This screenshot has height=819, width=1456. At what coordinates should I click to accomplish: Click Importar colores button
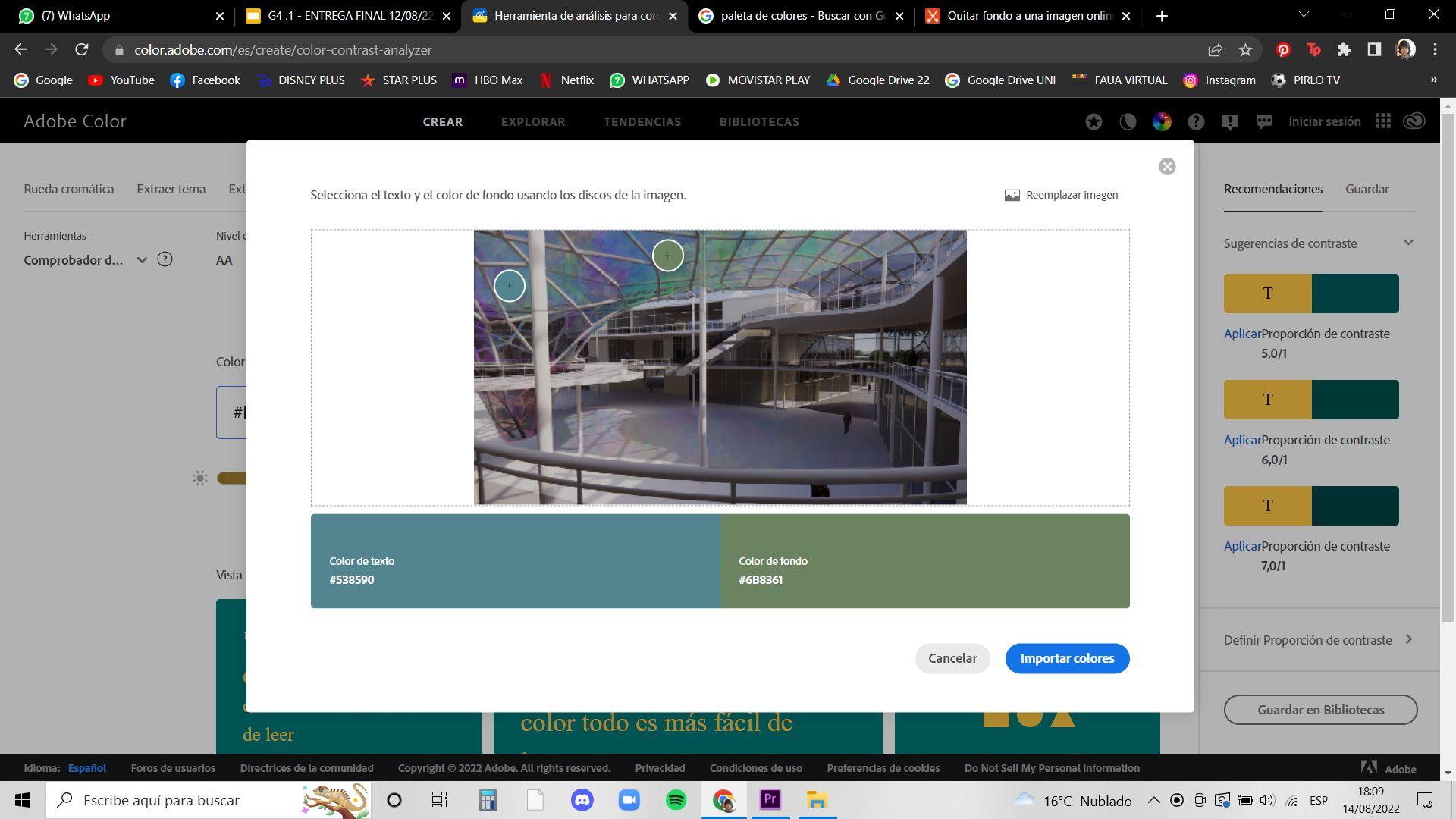click(1067, 658)
